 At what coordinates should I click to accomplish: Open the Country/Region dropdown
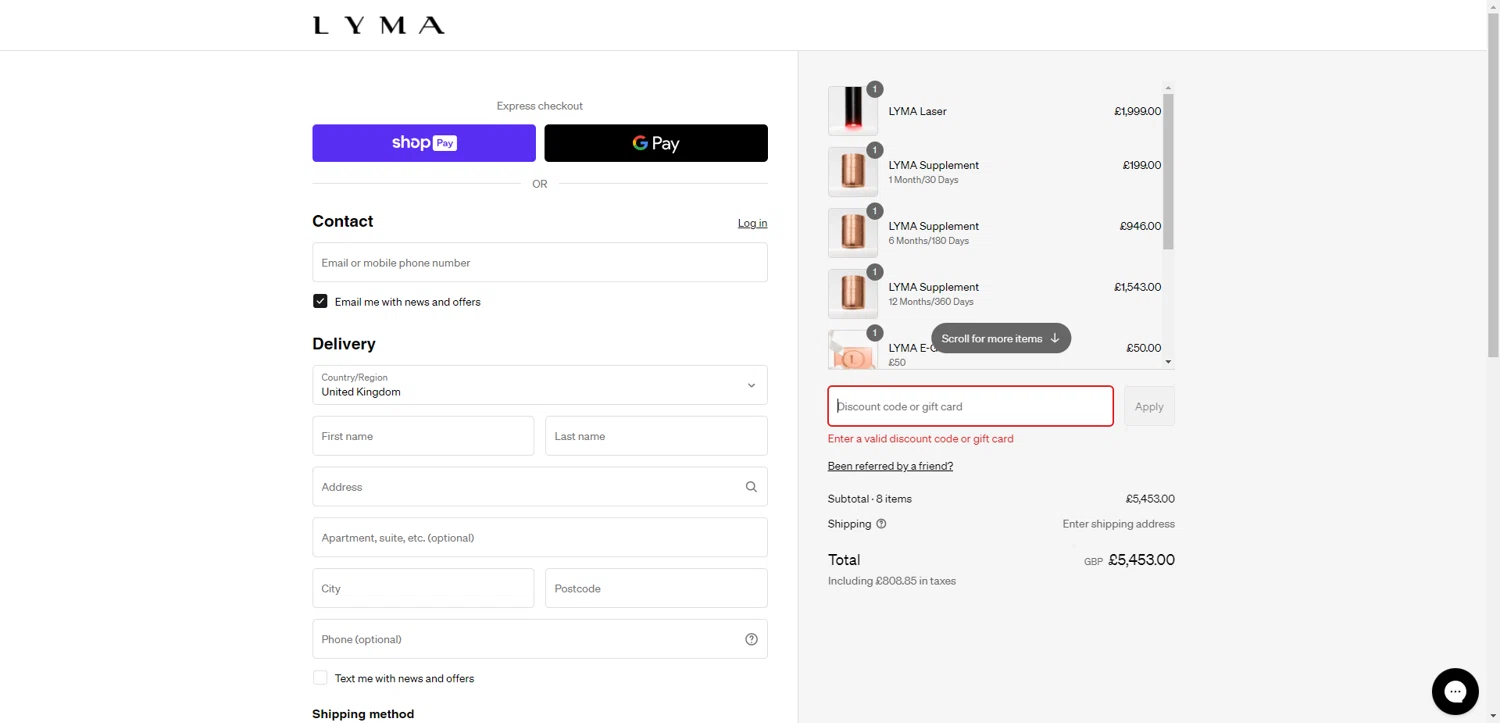[x=540, y=385]
